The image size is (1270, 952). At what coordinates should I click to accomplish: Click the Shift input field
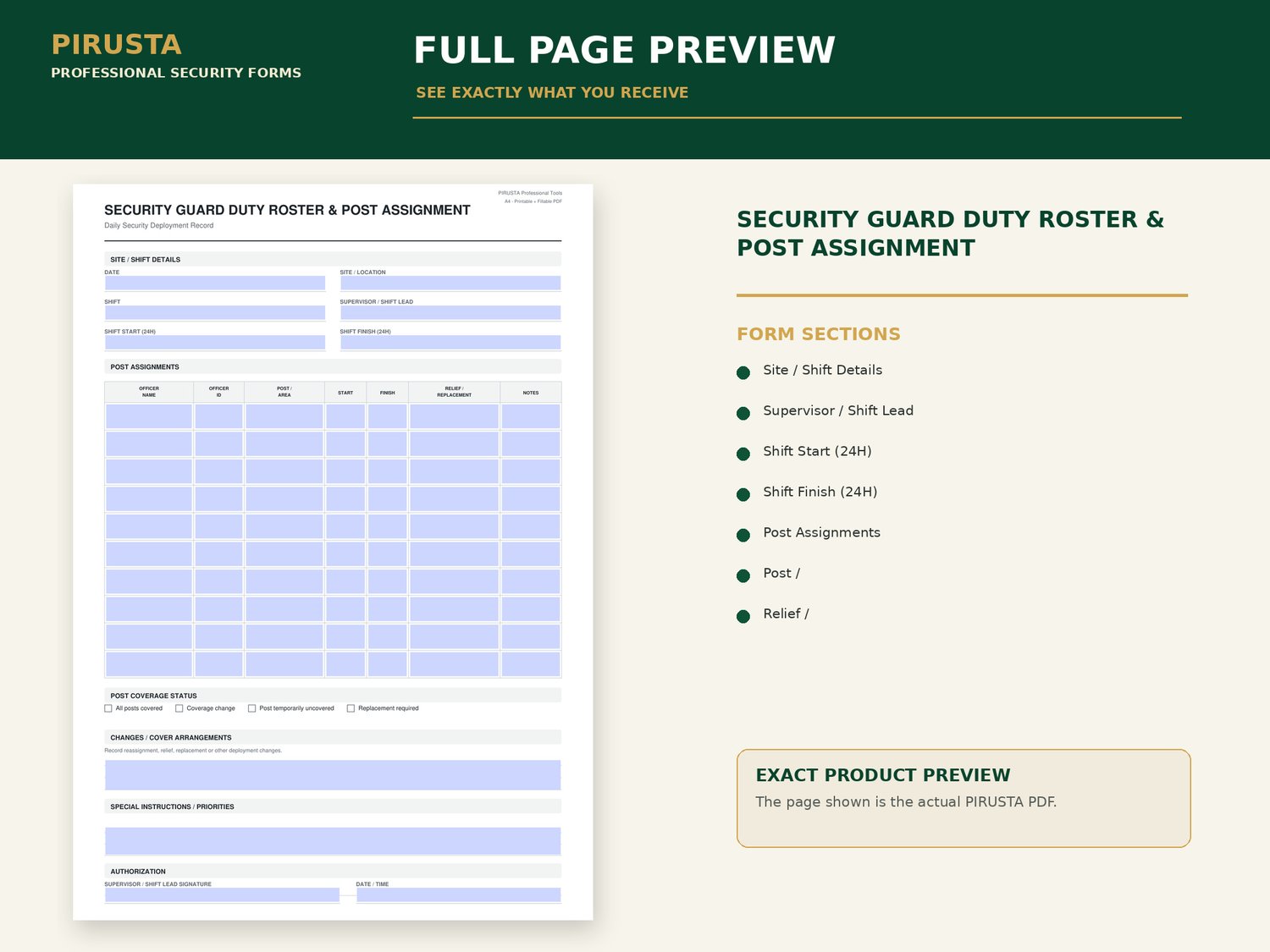tap(215, 313)
